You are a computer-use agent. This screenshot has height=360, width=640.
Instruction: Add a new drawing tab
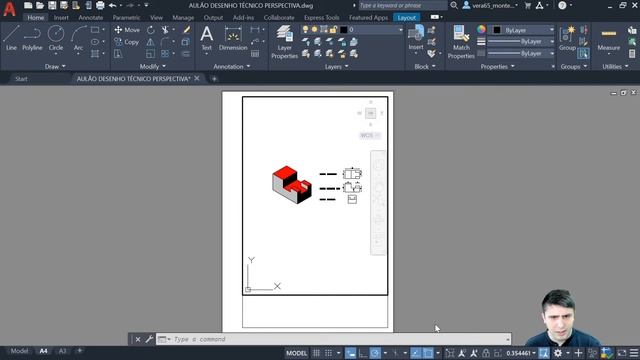(214, 79)
